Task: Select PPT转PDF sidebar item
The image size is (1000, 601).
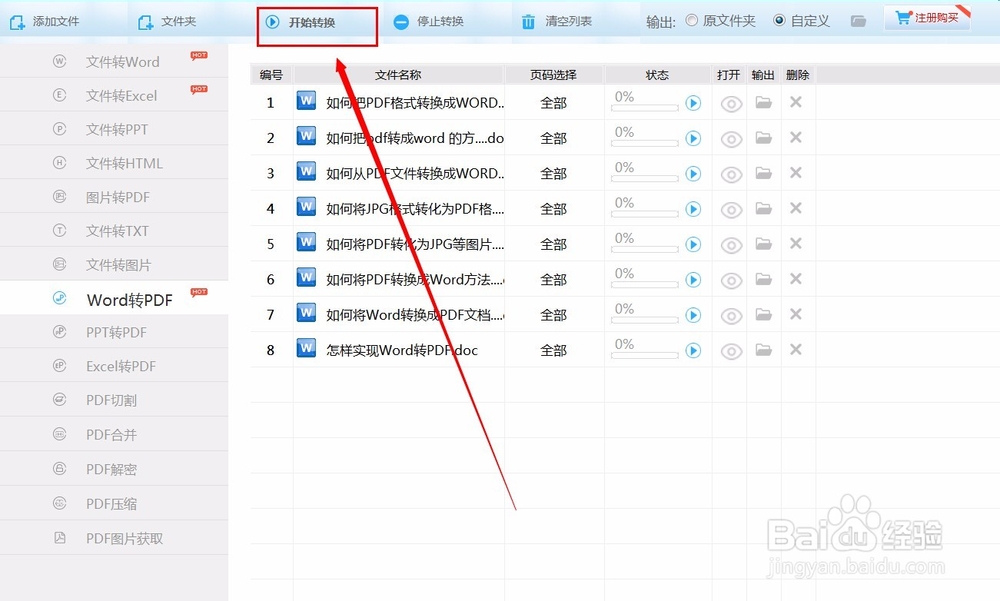Action: pos(114,332)
